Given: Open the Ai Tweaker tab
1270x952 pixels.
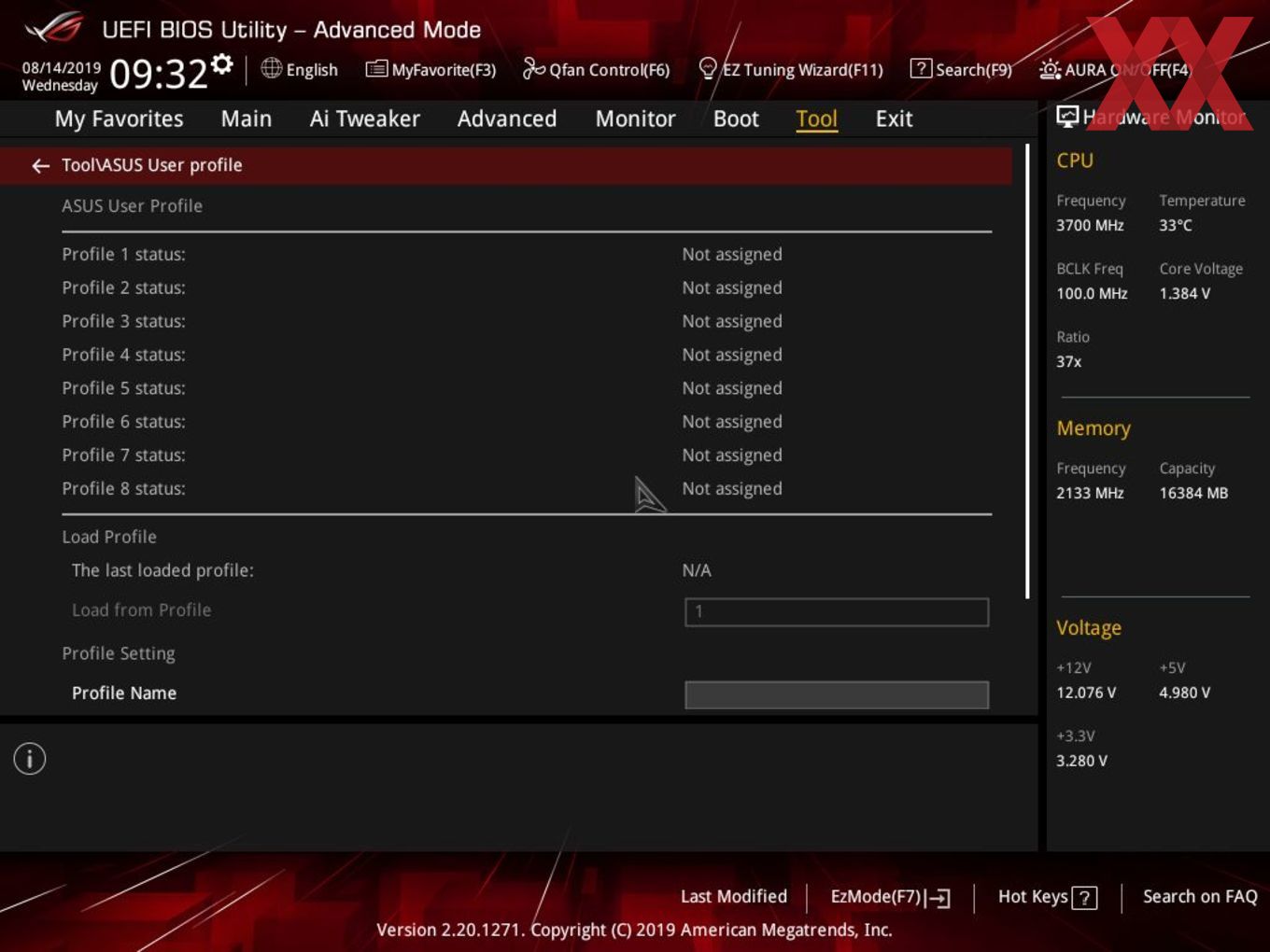Looking at the screenshot, I should coord(364,119).
